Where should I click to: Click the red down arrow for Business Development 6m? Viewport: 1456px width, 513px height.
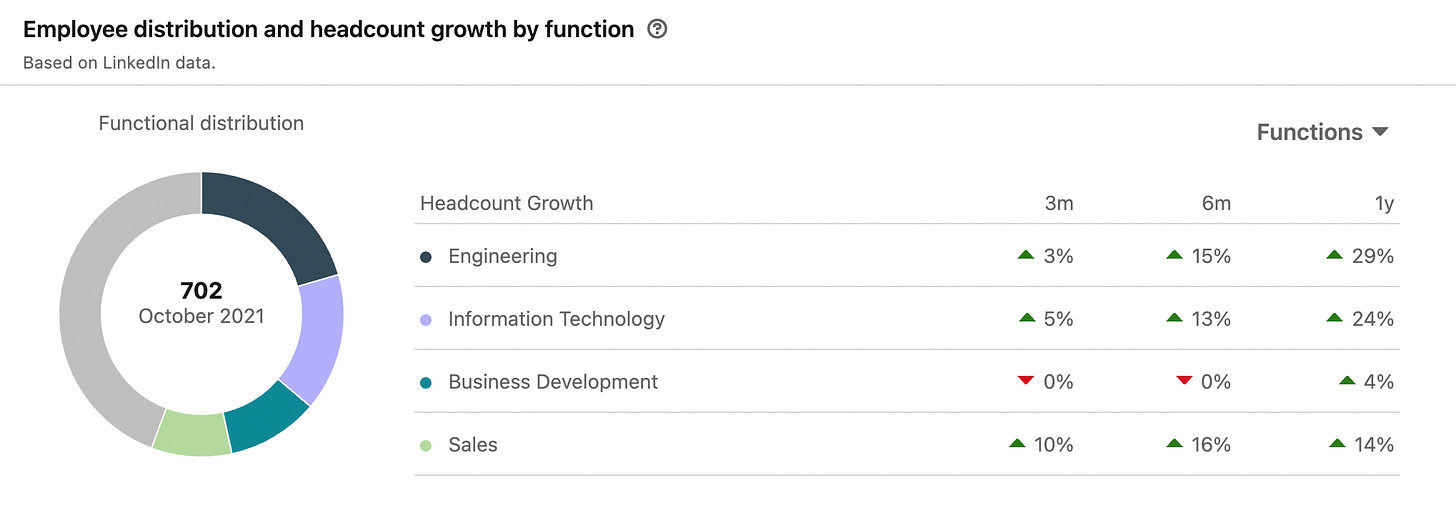(x=1184, y=381)
